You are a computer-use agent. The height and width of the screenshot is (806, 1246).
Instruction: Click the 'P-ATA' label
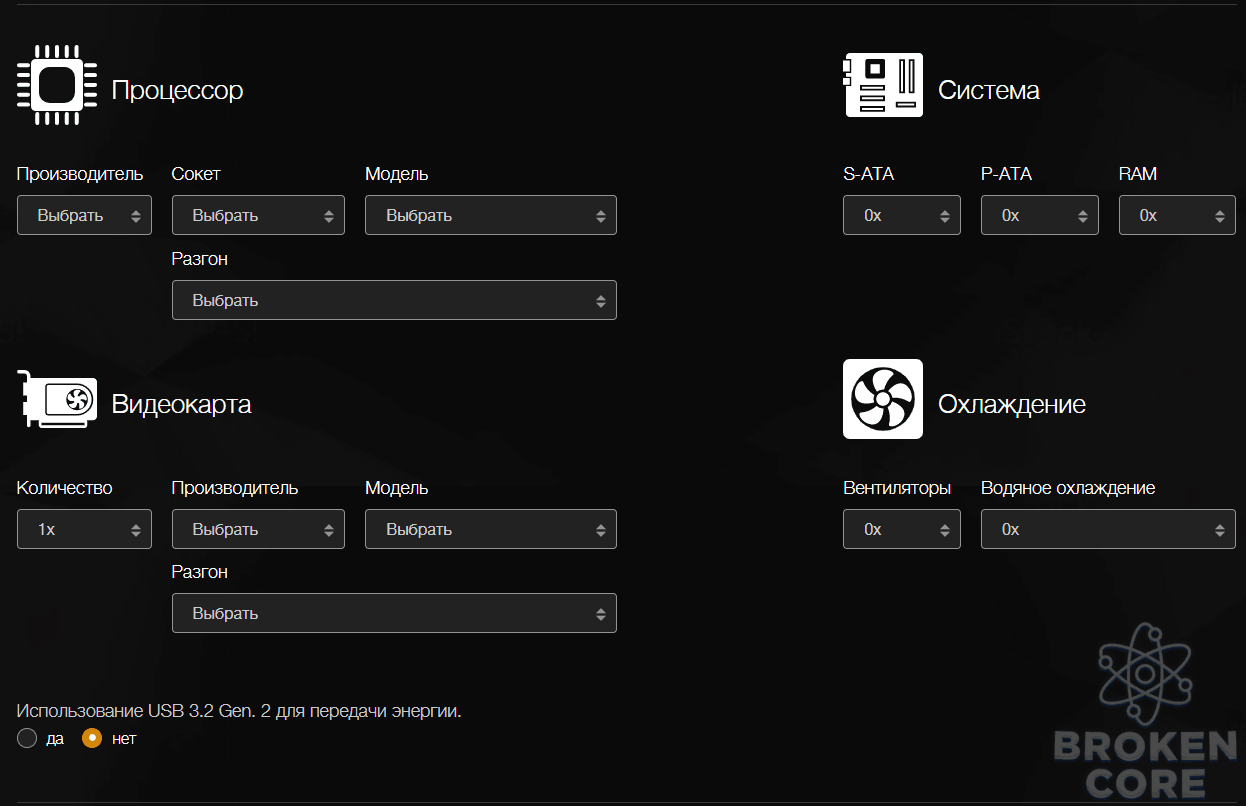(x=1006, y=174)
